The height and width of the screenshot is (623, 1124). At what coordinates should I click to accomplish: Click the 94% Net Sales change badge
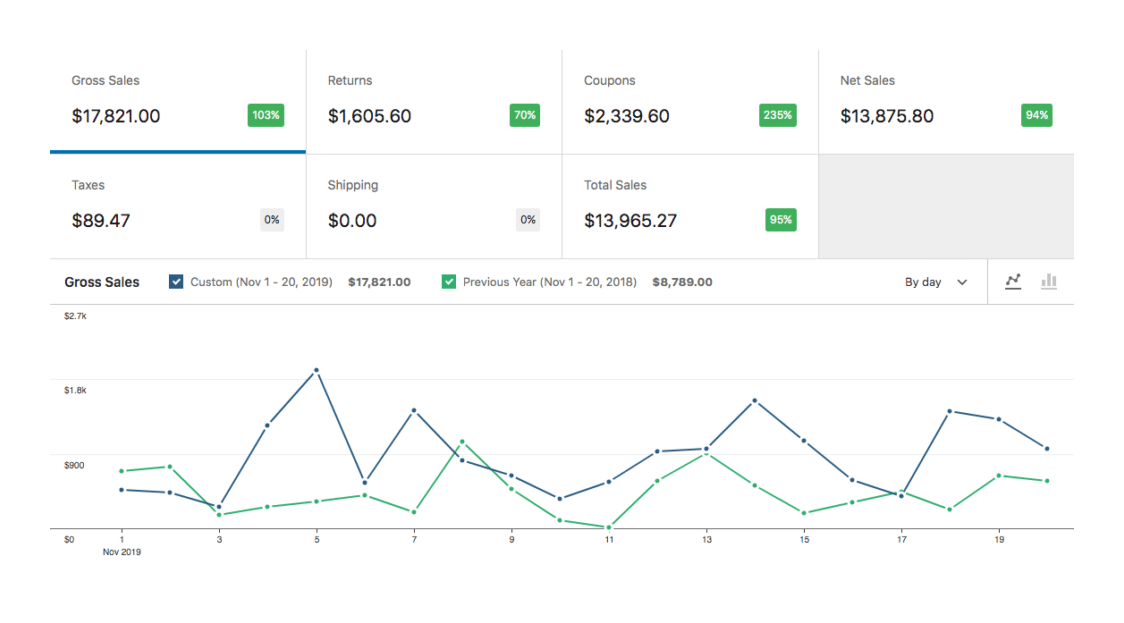[x=1036, y=115]
